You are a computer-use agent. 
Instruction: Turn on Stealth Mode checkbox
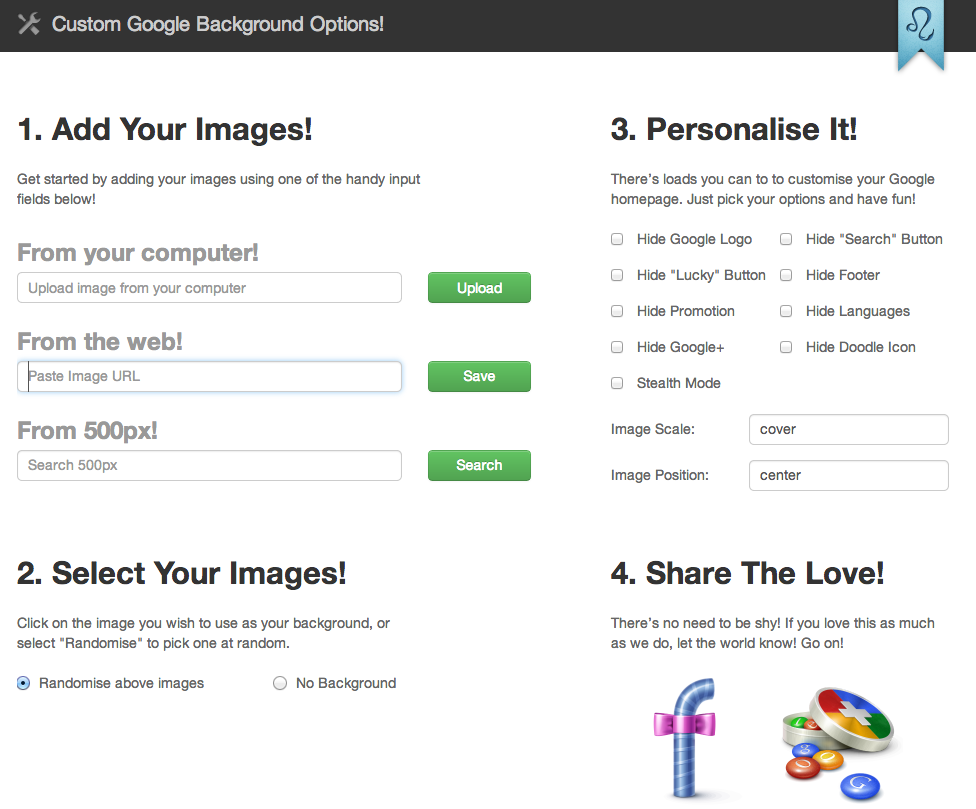[617, 383]
